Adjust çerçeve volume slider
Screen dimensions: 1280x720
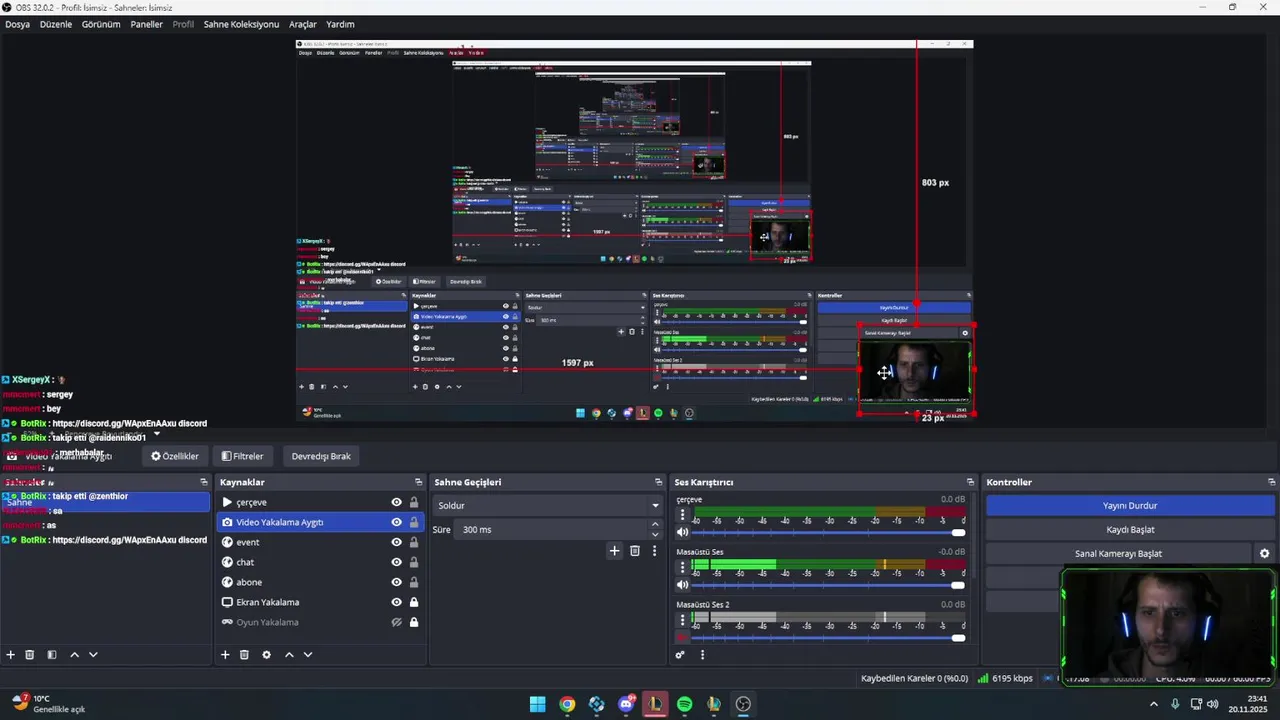(829, 533)
